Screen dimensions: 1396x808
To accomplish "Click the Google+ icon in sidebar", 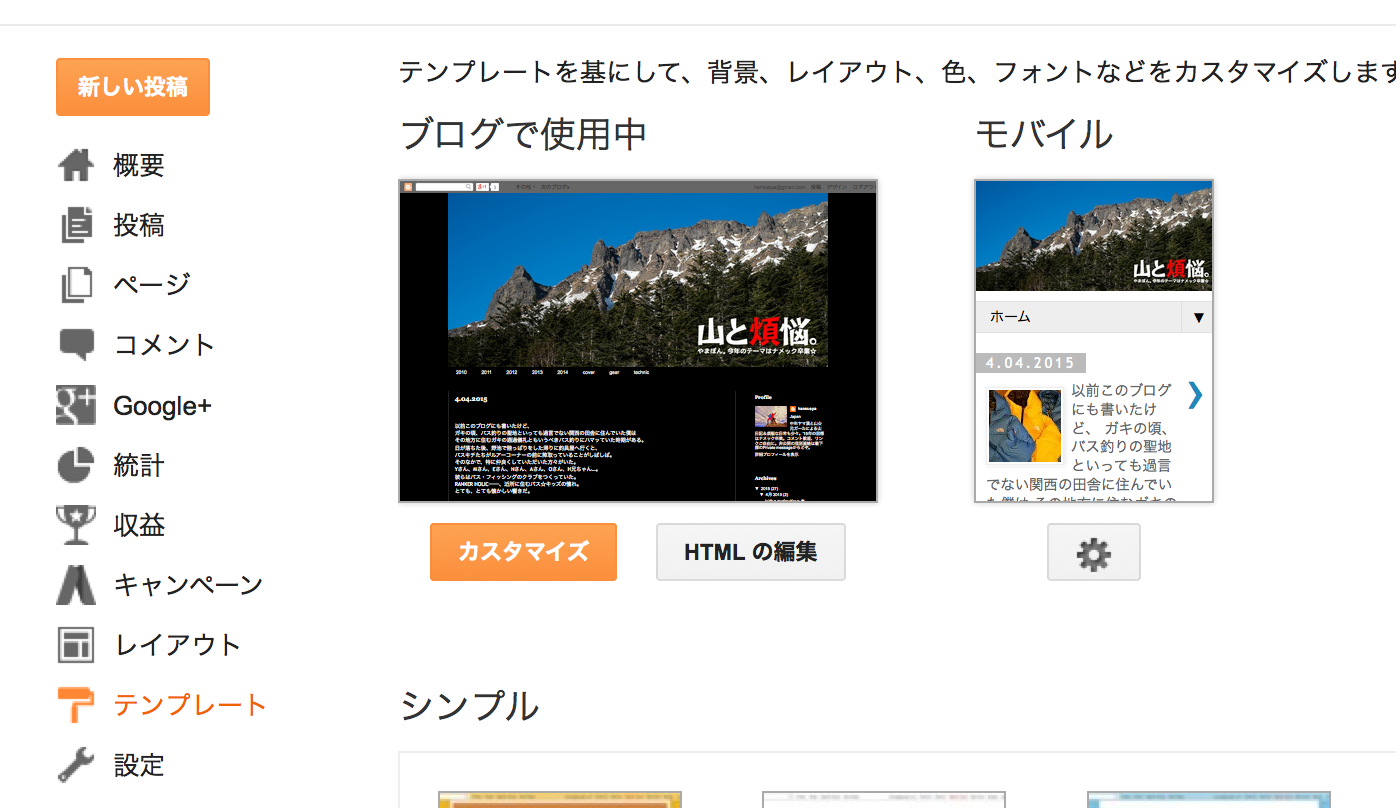I will click(x=77, y=405).
